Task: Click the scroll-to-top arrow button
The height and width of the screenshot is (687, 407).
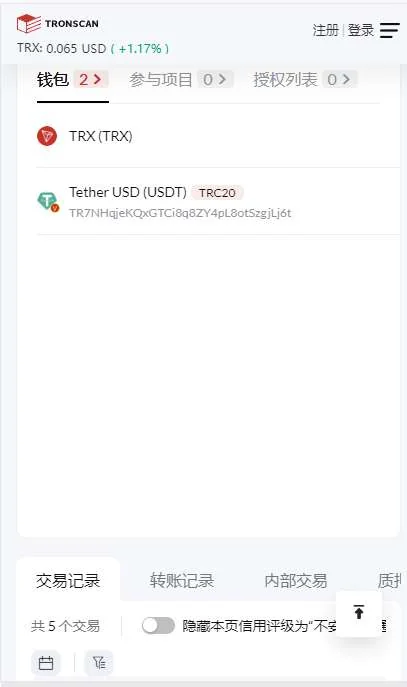Action: point(359,612)
